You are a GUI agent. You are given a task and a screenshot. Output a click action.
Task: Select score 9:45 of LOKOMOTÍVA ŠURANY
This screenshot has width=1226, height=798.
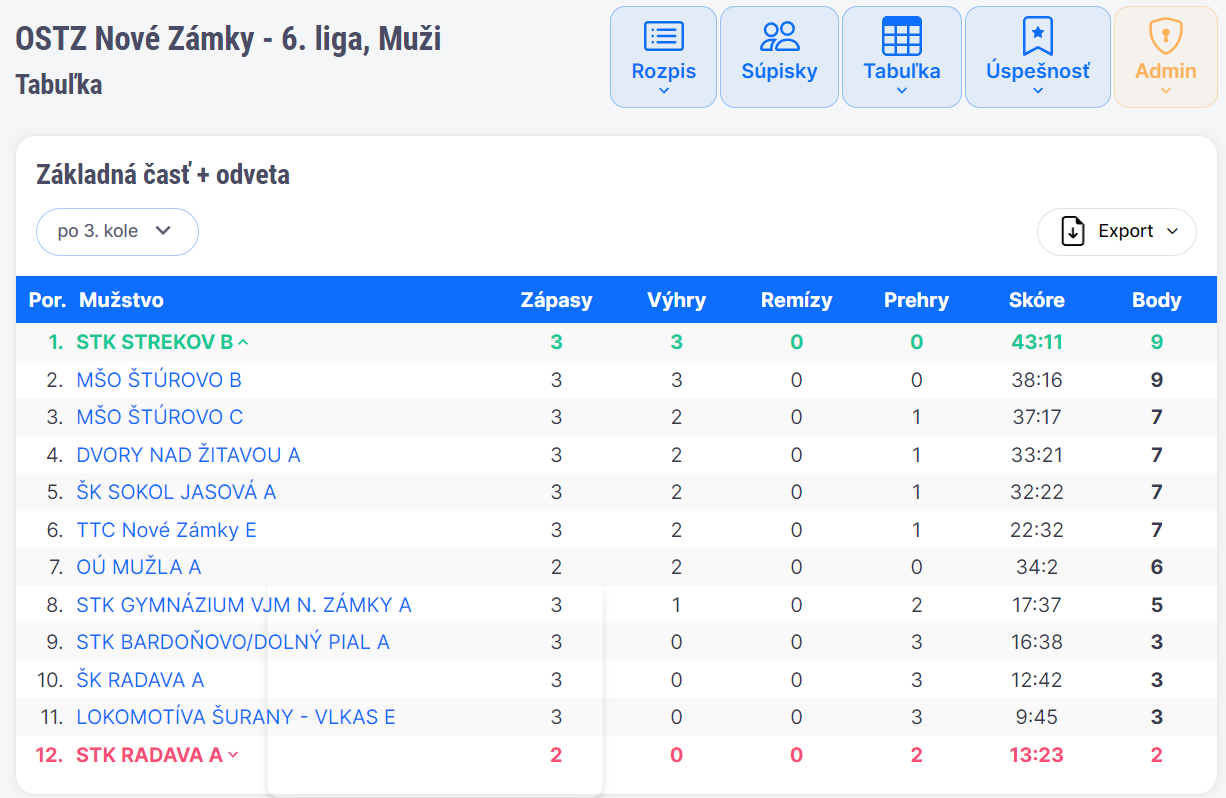1037,717
